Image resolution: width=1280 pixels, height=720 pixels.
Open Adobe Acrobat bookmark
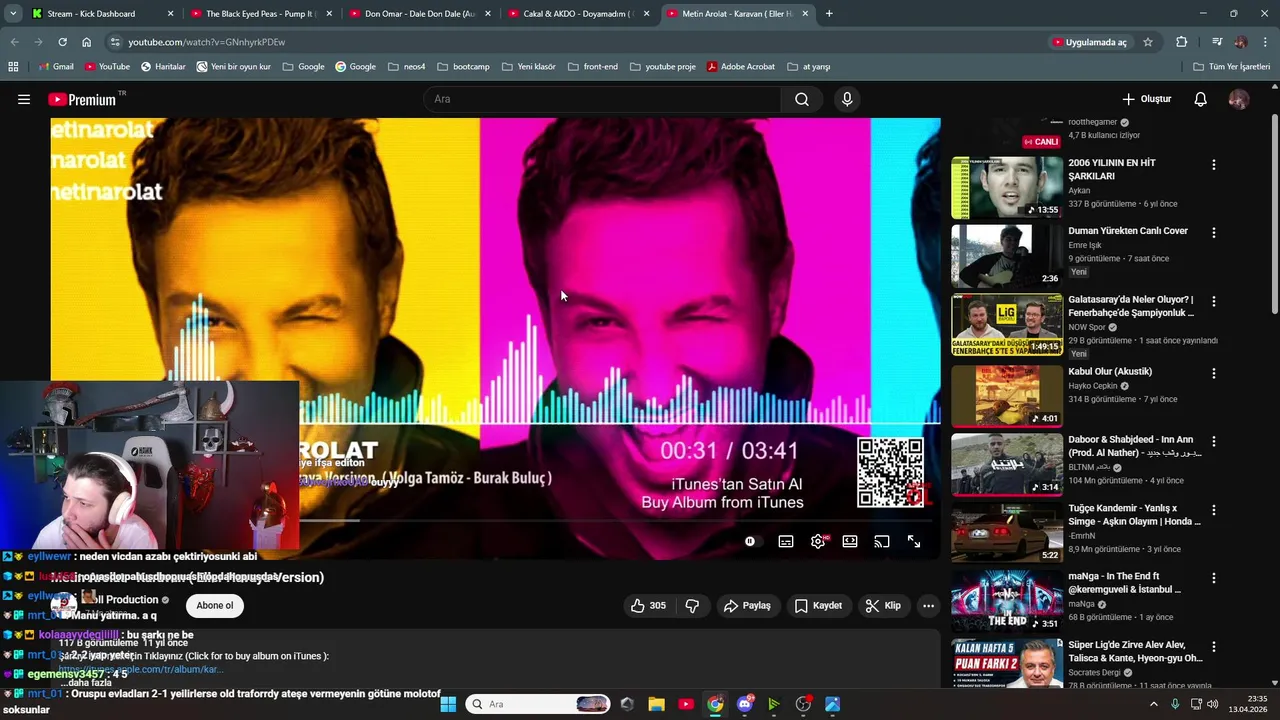pos(741,67)
